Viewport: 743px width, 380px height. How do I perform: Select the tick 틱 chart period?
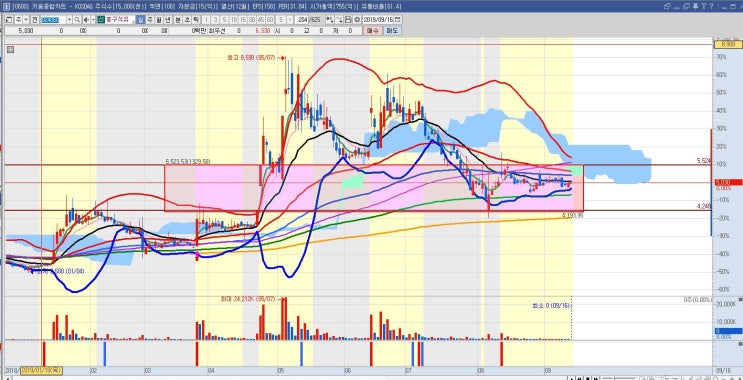(x=195, y=20)
